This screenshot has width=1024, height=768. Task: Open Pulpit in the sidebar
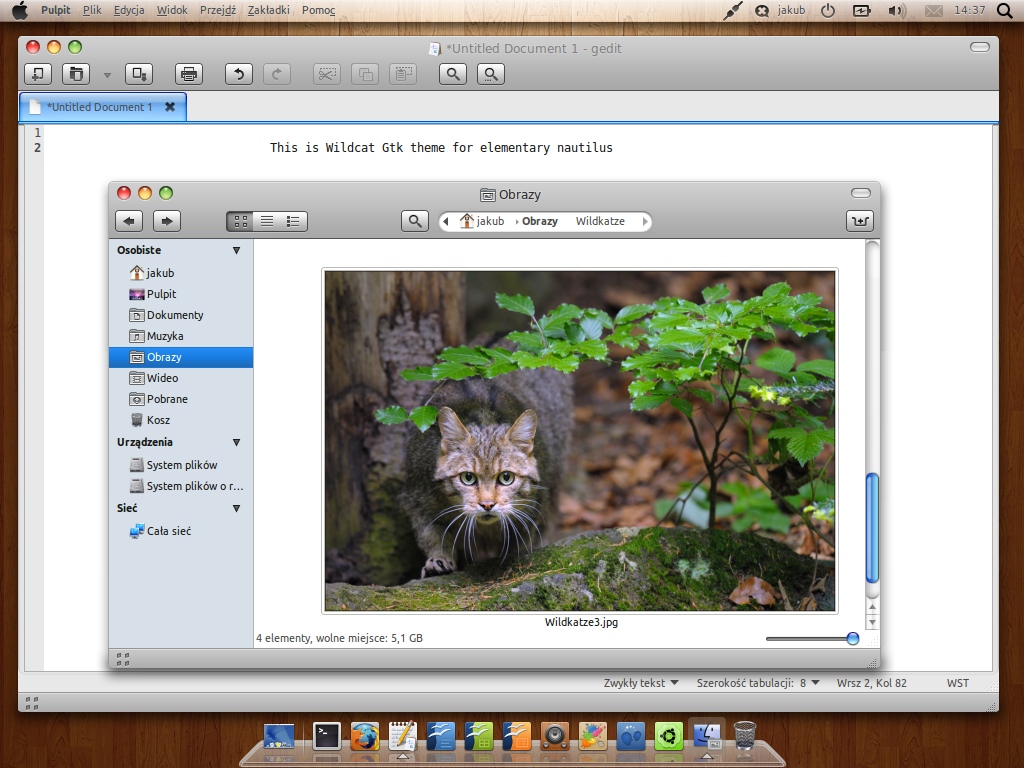tap(181, 294)
